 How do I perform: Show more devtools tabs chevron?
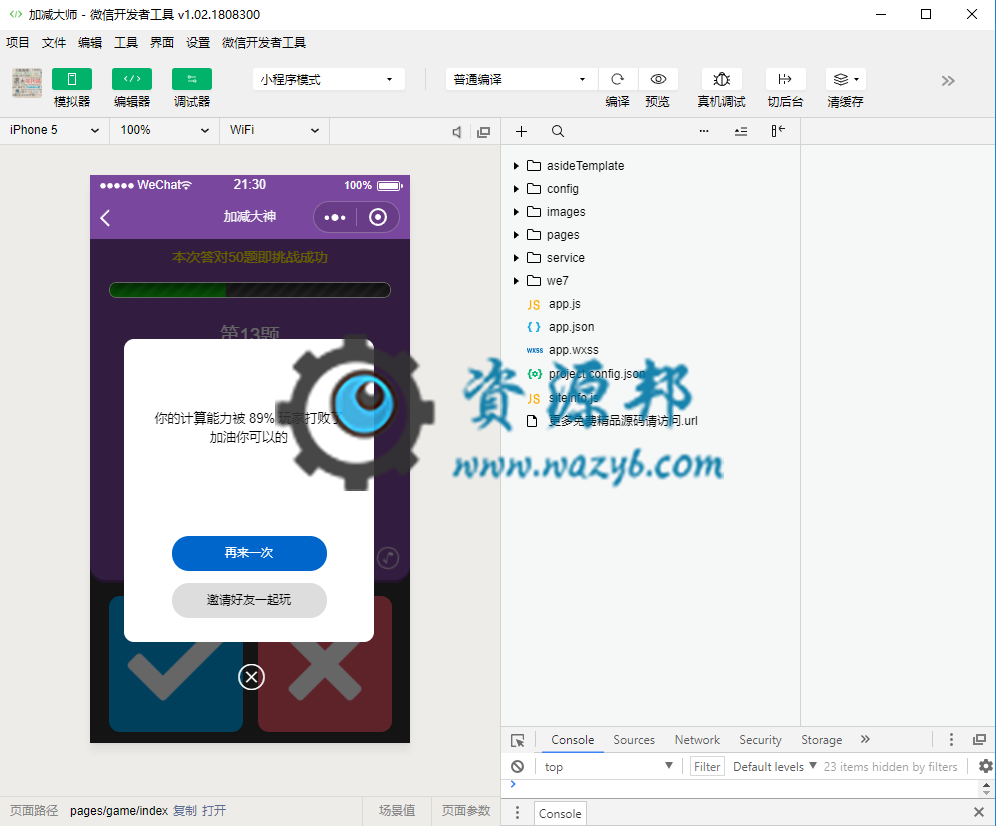[865, 739]
